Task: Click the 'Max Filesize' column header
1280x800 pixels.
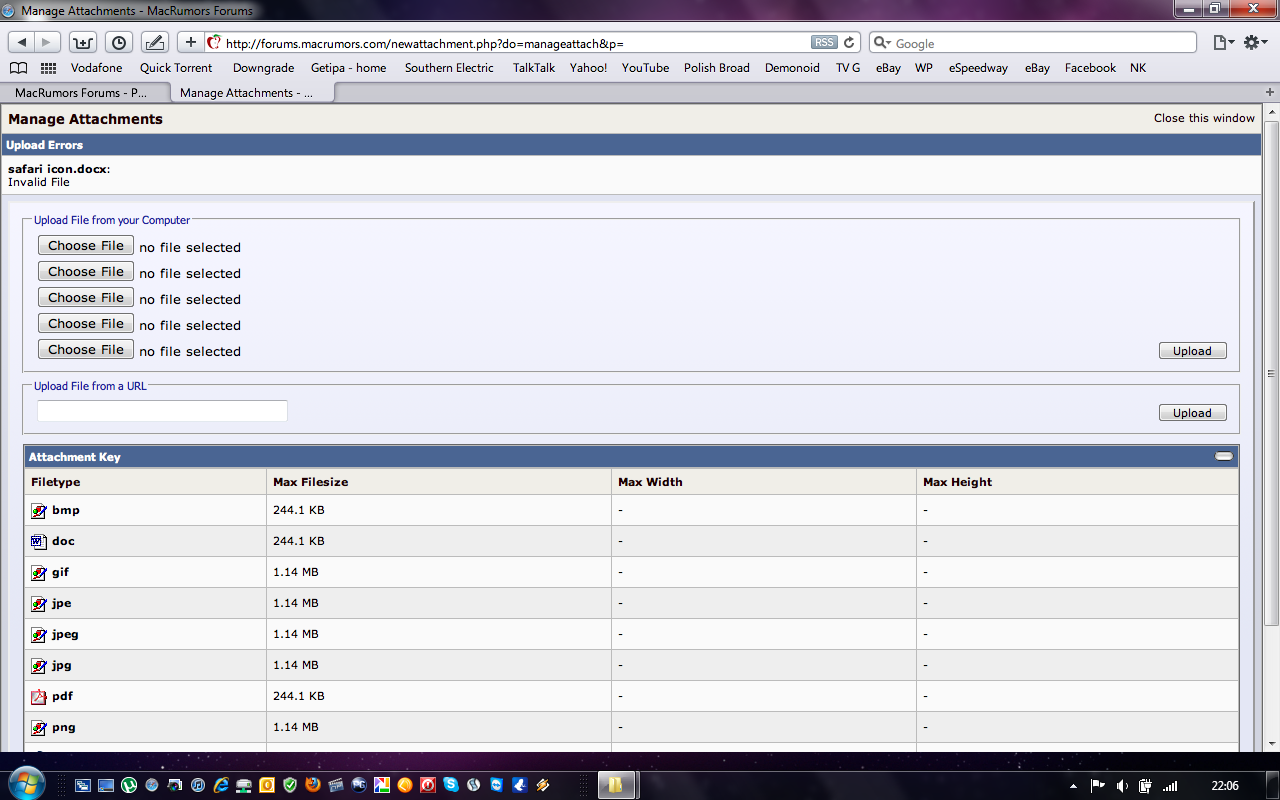Action: click(310, 482)
